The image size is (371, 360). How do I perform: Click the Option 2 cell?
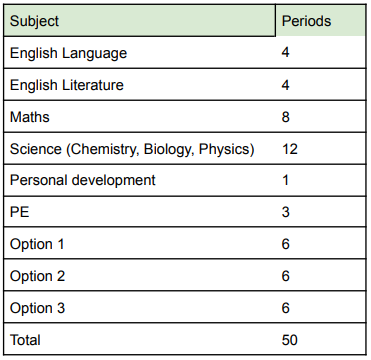[x=140, y=275]
